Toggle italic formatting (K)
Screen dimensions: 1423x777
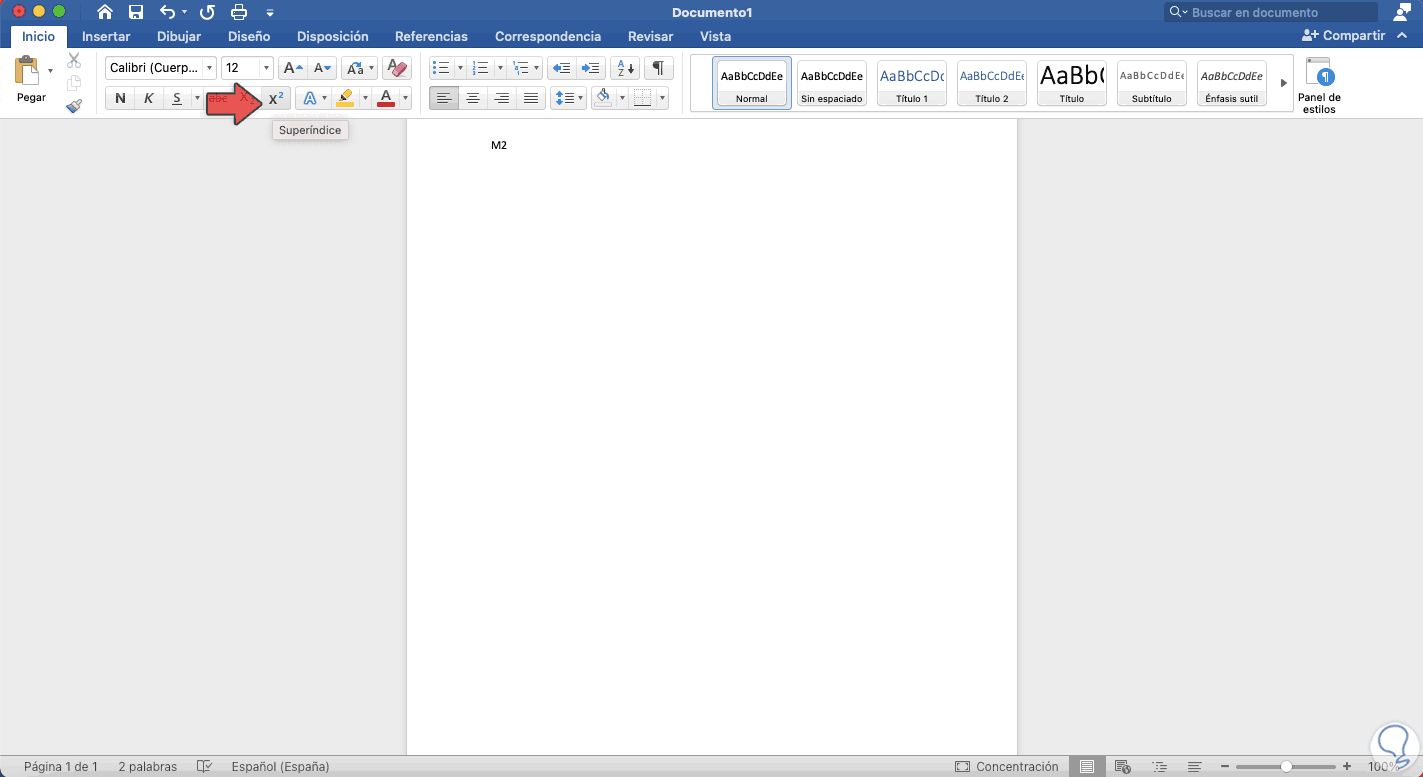click(149, 98)
